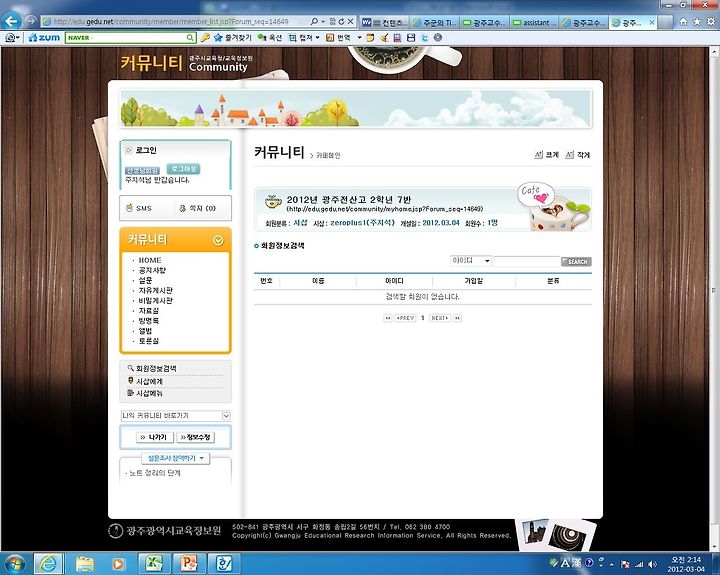The width and height of the screenshot is (720, 575).
Task: Click the key icon in zum toolbar
Action: click(x=205, y=38)
